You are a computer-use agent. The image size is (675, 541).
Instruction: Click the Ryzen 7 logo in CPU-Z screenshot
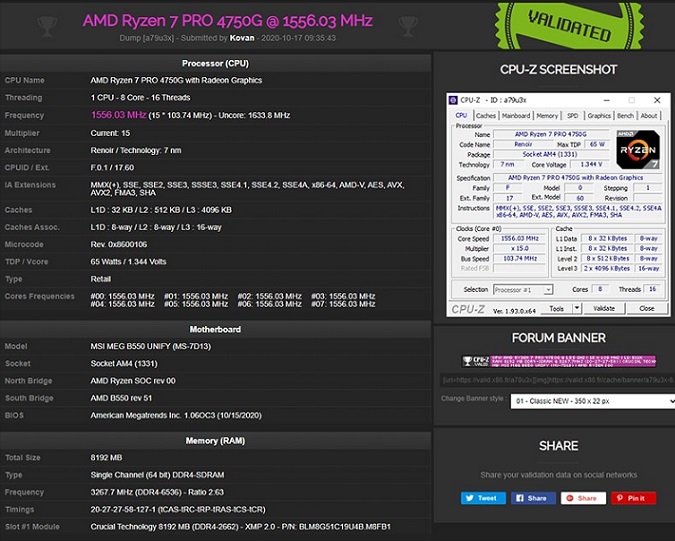tap(638, 149)
